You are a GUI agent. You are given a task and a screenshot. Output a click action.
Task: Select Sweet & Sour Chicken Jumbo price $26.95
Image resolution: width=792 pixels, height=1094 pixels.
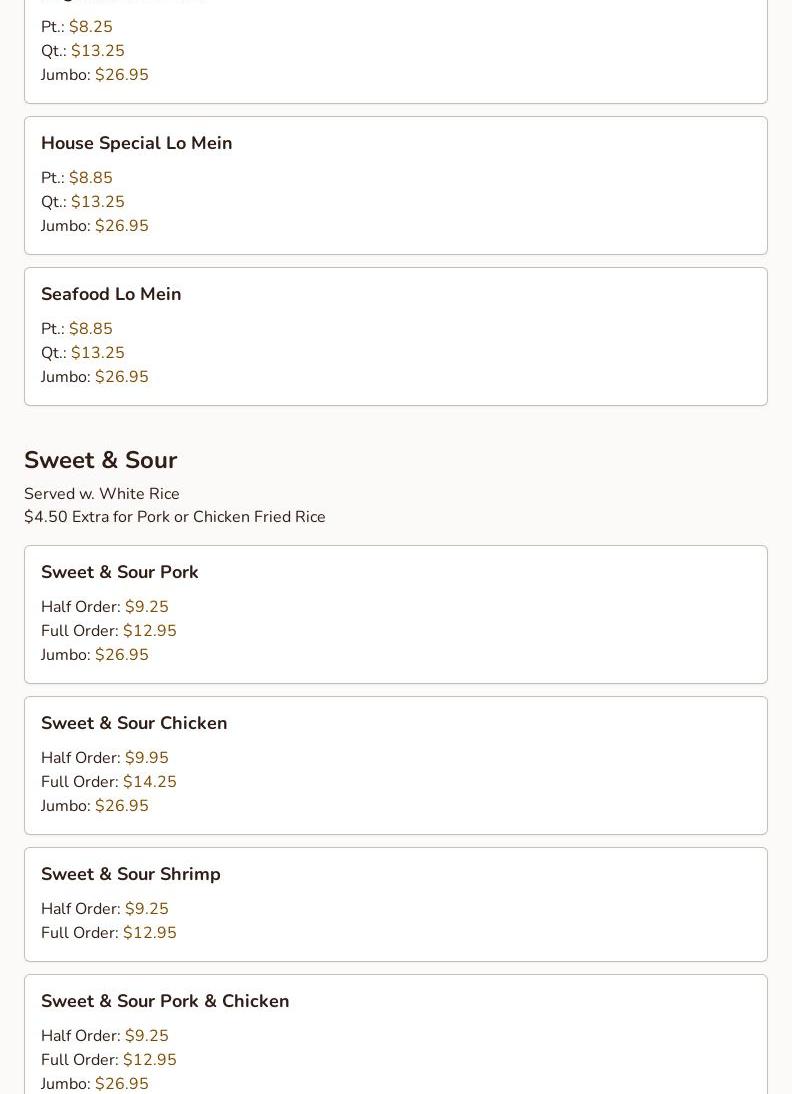click(x=121, y=806)
